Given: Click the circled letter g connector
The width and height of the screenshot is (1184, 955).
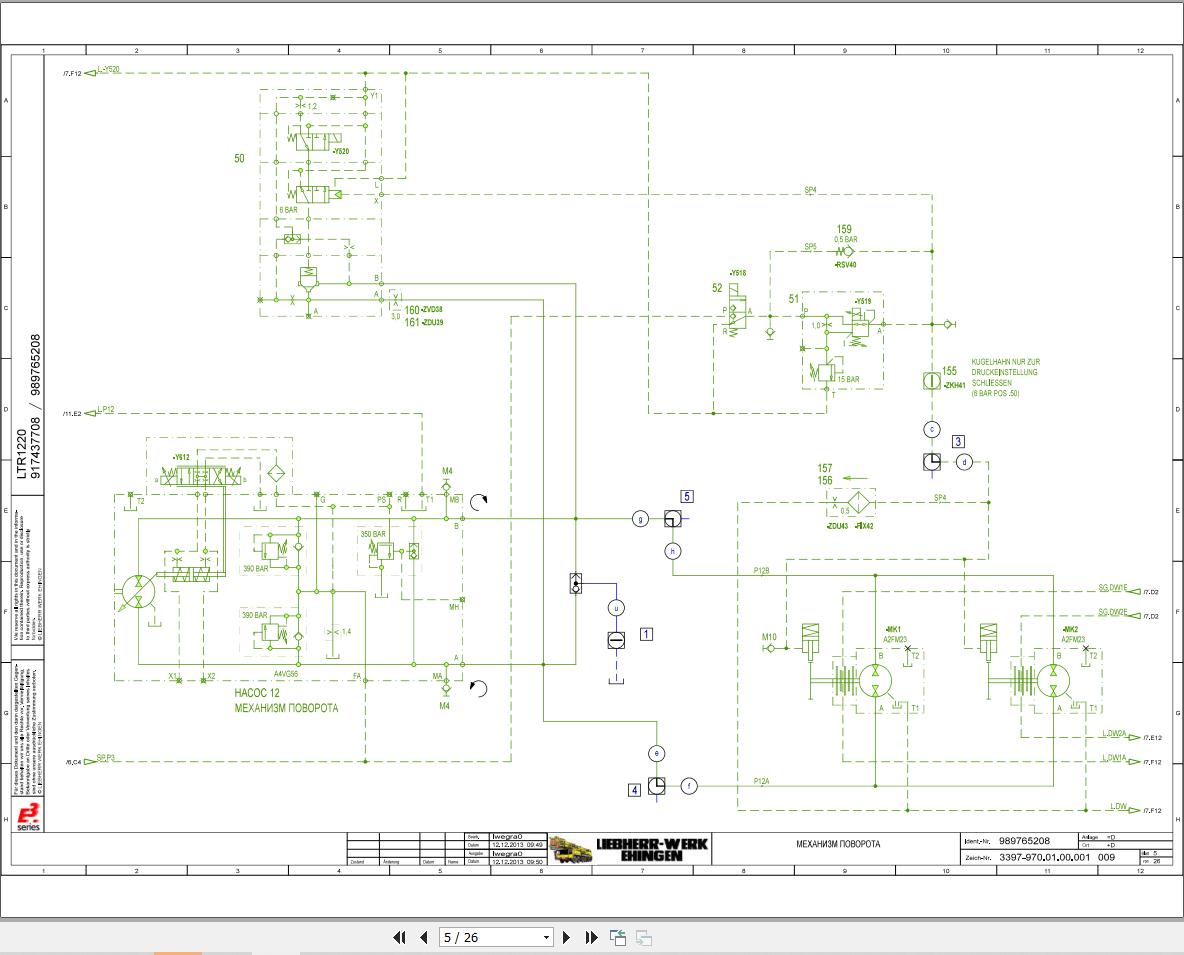Looking at the screenshot, I should (640, 518).
